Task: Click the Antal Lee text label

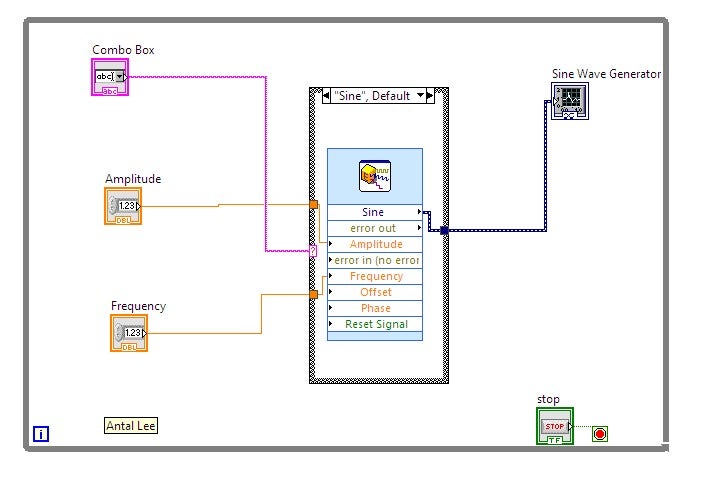Action: (131, 426)
